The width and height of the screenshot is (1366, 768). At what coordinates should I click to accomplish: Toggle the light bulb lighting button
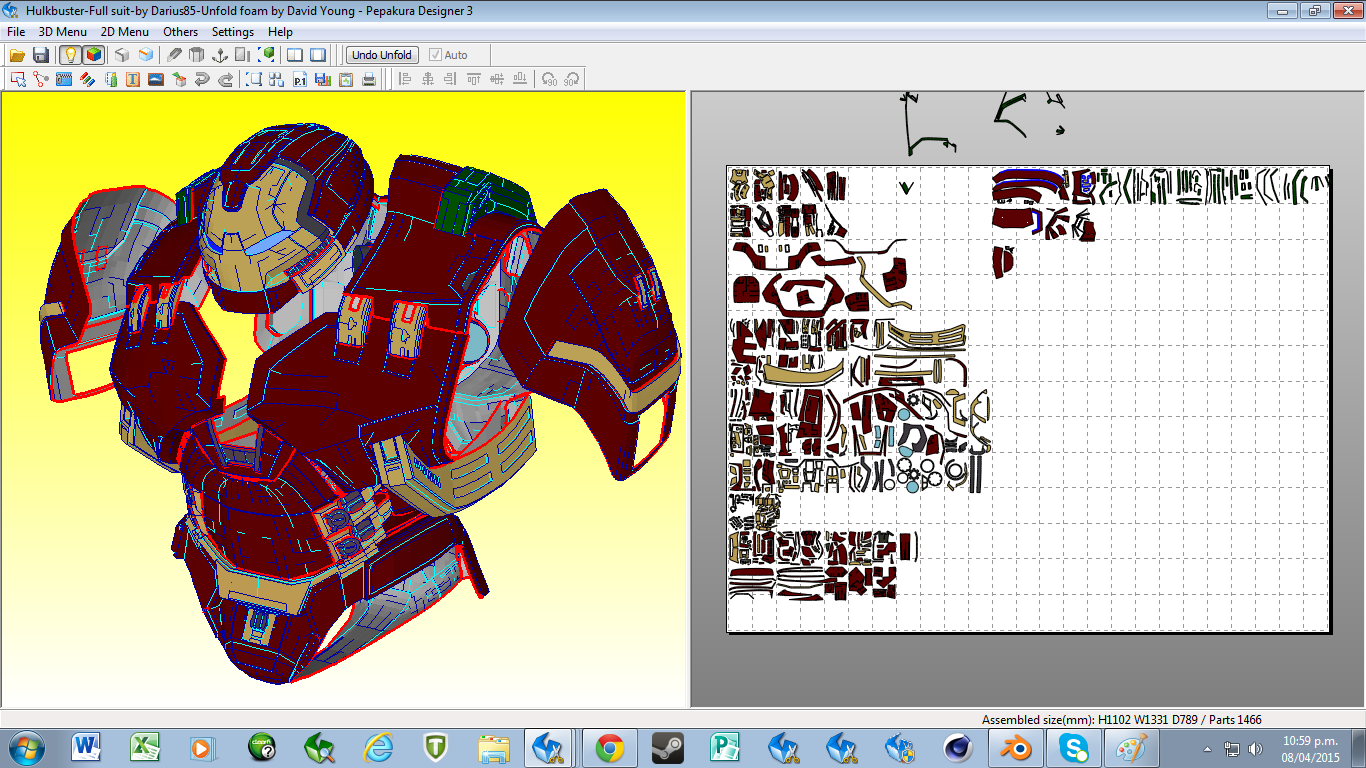69,55
